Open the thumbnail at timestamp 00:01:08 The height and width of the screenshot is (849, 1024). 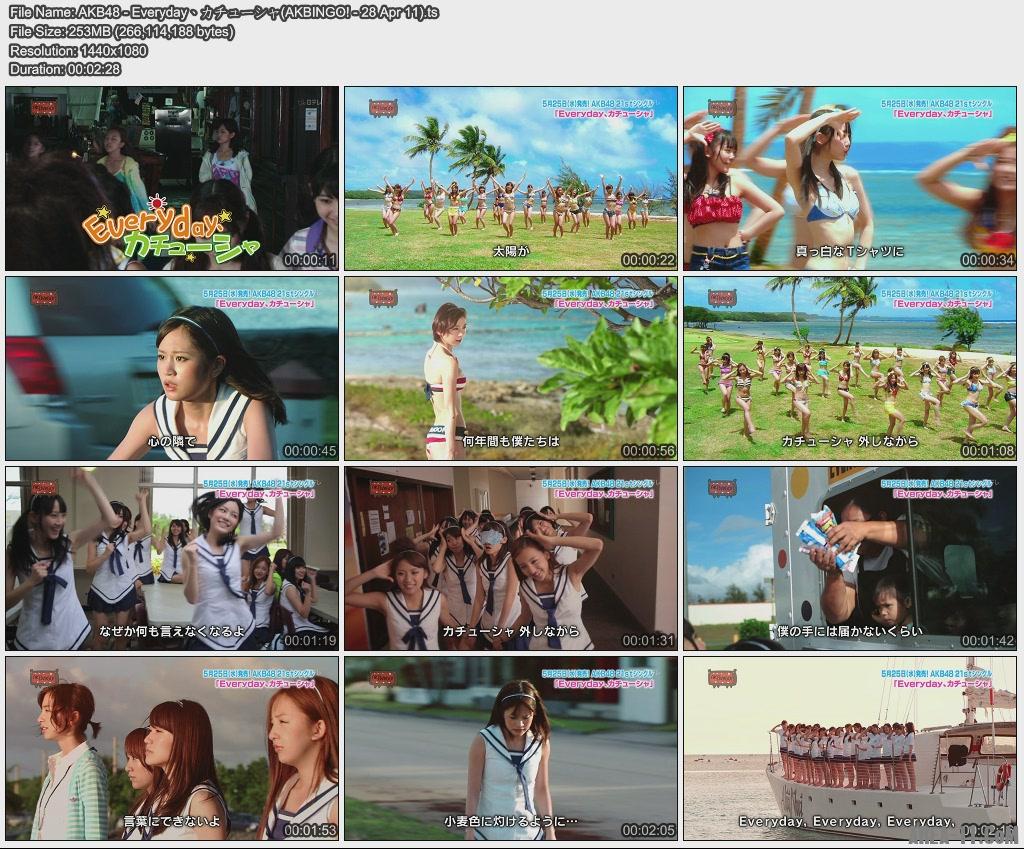pyautogui.click(x=850, y=368)
